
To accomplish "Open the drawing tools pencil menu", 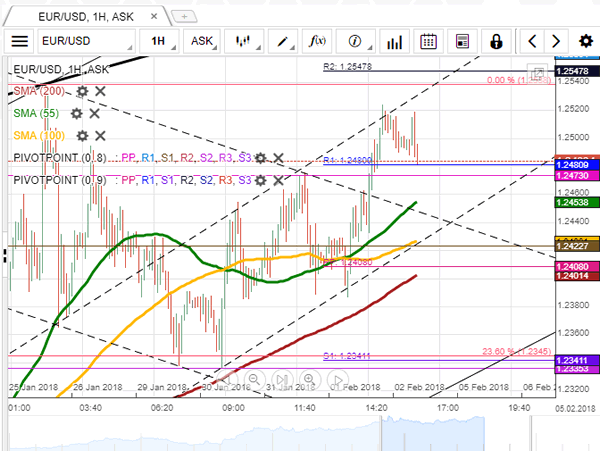I will tap(285, 41).
